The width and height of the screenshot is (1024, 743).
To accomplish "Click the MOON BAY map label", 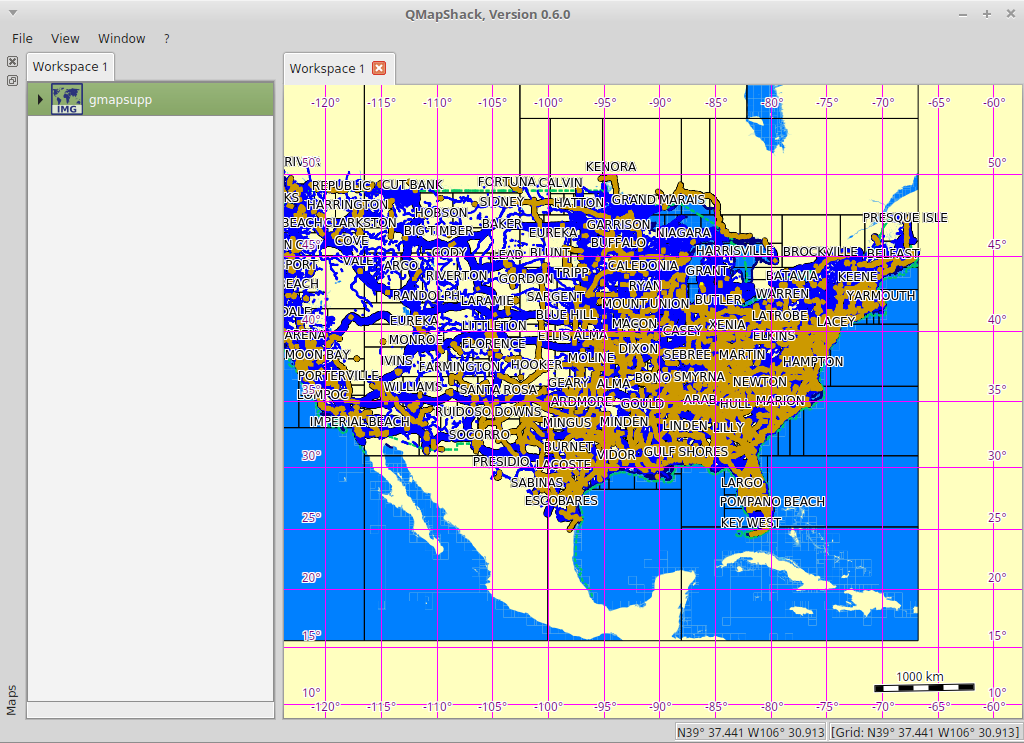I will point(317,355).
